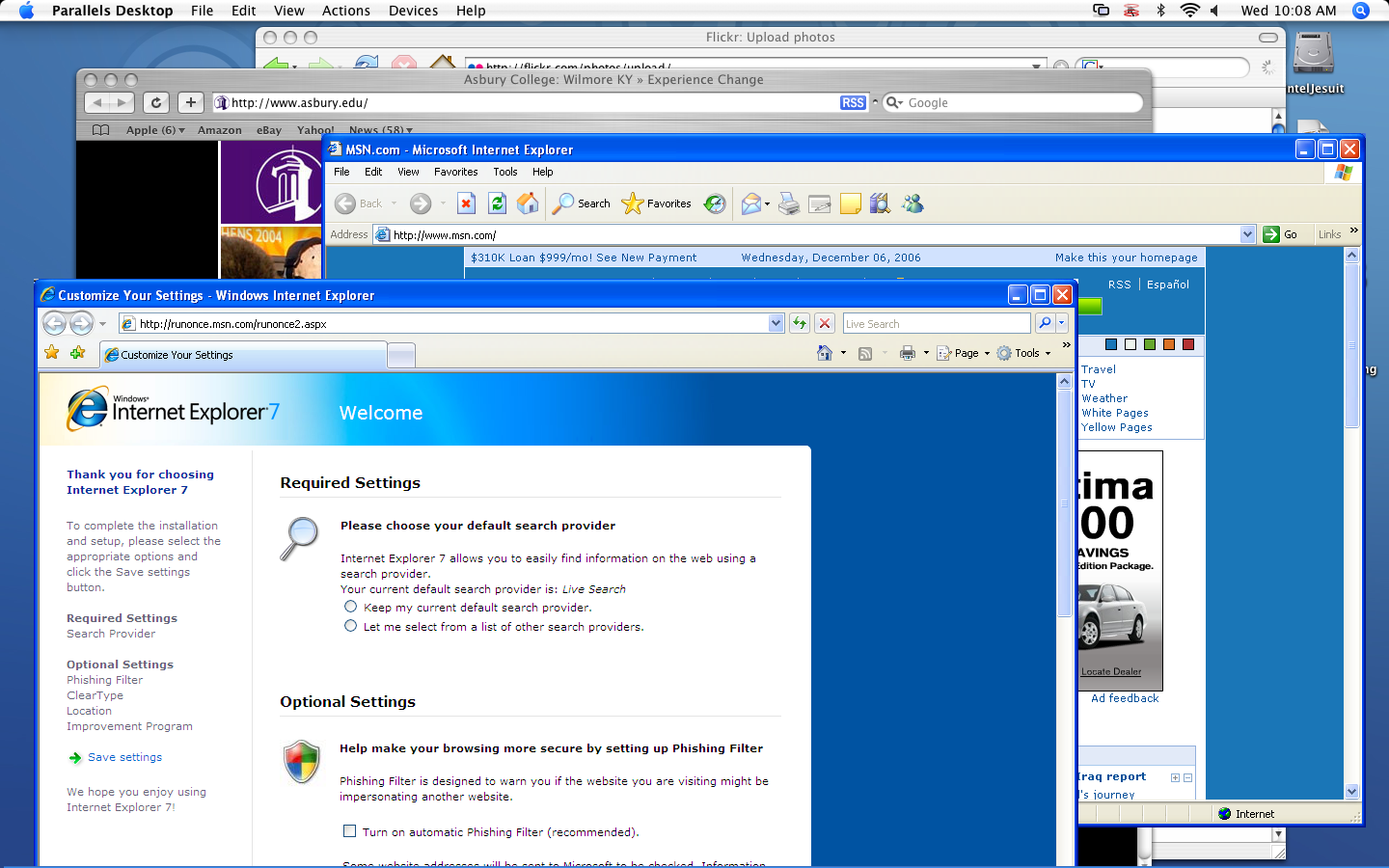Open the IE6 Mail button dropdown arrow
Image resolution: width=1389 pixels, height=868 pixels.
[x=767, y=203]
